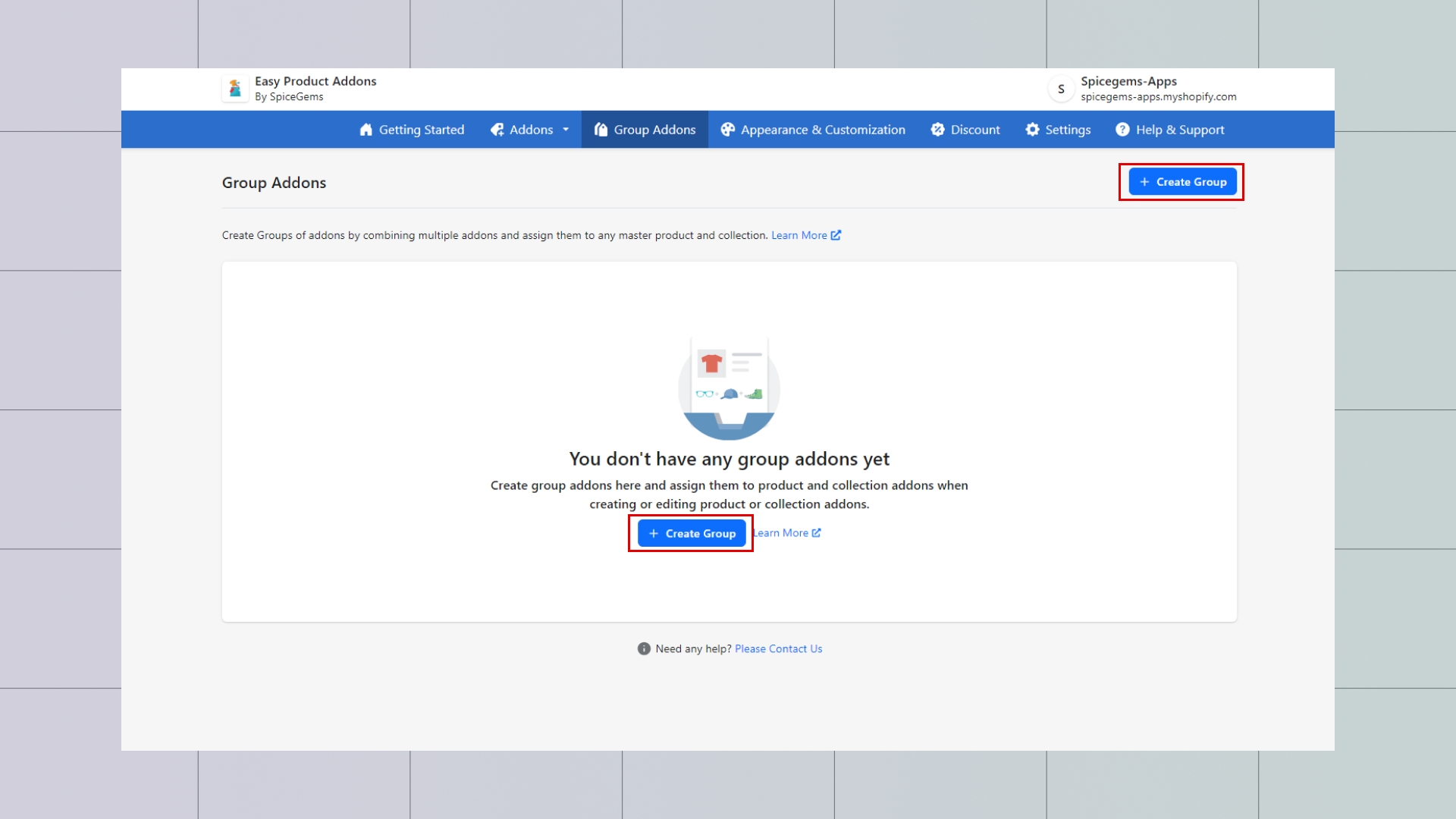Screen dimensions: 1456x819
Task: Click the info icon near Need any help
Action: 644,649
